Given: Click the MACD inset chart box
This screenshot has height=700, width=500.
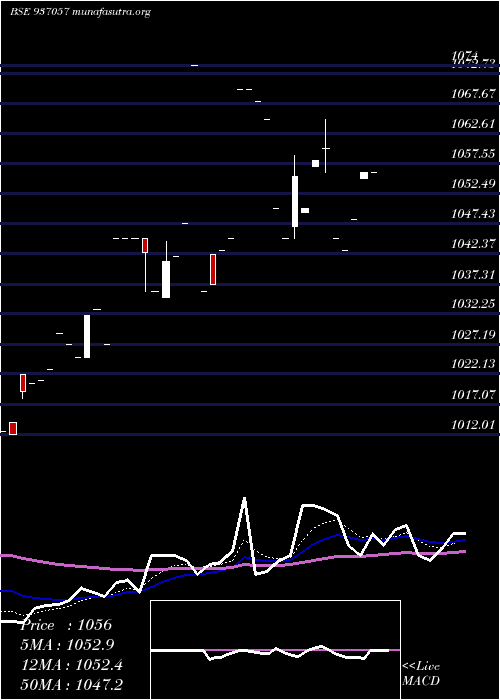Looking at the screenshot, I should click(x=275, y=650).
